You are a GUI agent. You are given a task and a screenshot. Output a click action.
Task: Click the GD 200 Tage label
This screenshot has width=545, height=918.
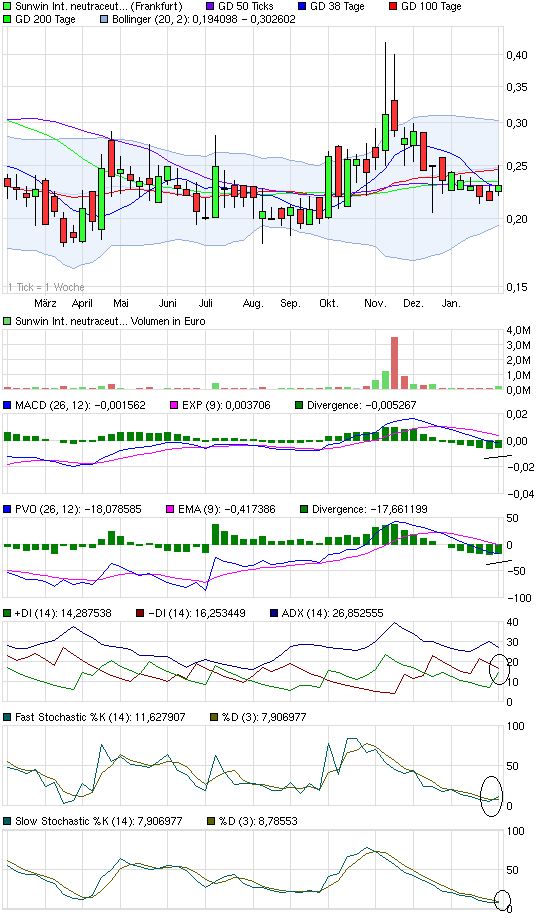coord(45,19)
